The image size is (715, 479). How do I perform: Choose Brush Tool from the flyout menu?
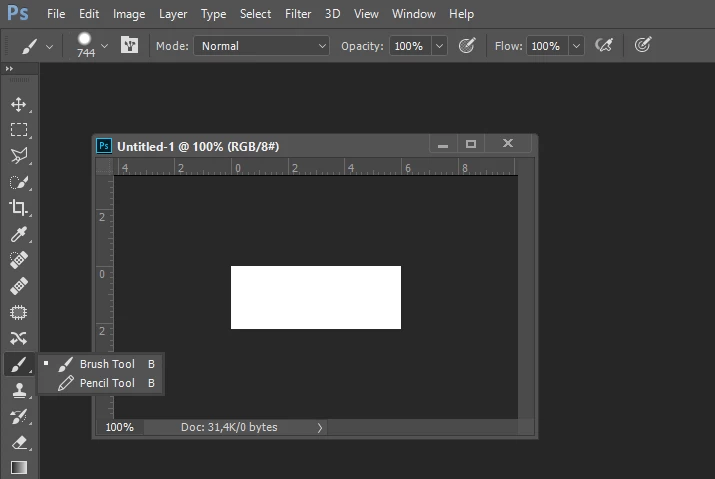click(x=100, y=364)
